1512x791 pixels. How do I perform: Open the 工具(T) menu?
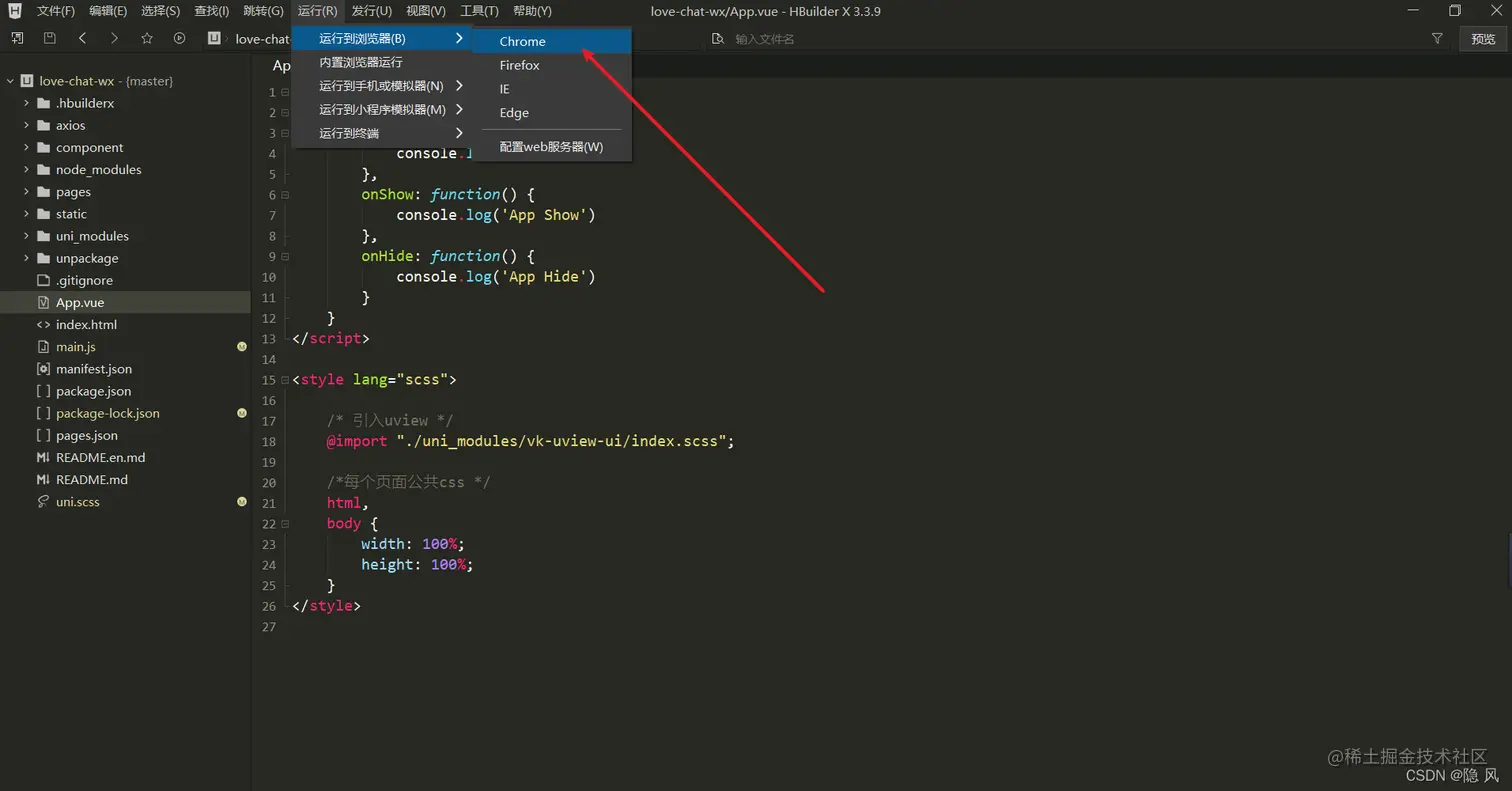point(480,11)
